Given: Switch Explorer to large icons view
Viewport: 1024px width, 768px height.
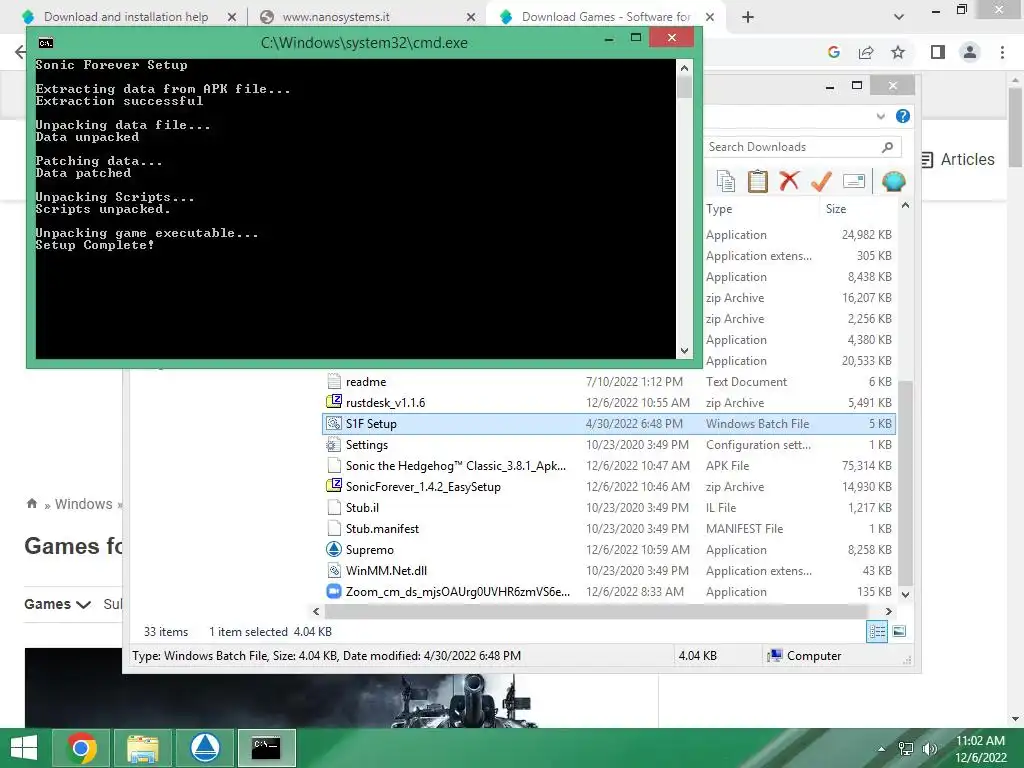Looking at the screenshot, I should (x=899, y=631).
